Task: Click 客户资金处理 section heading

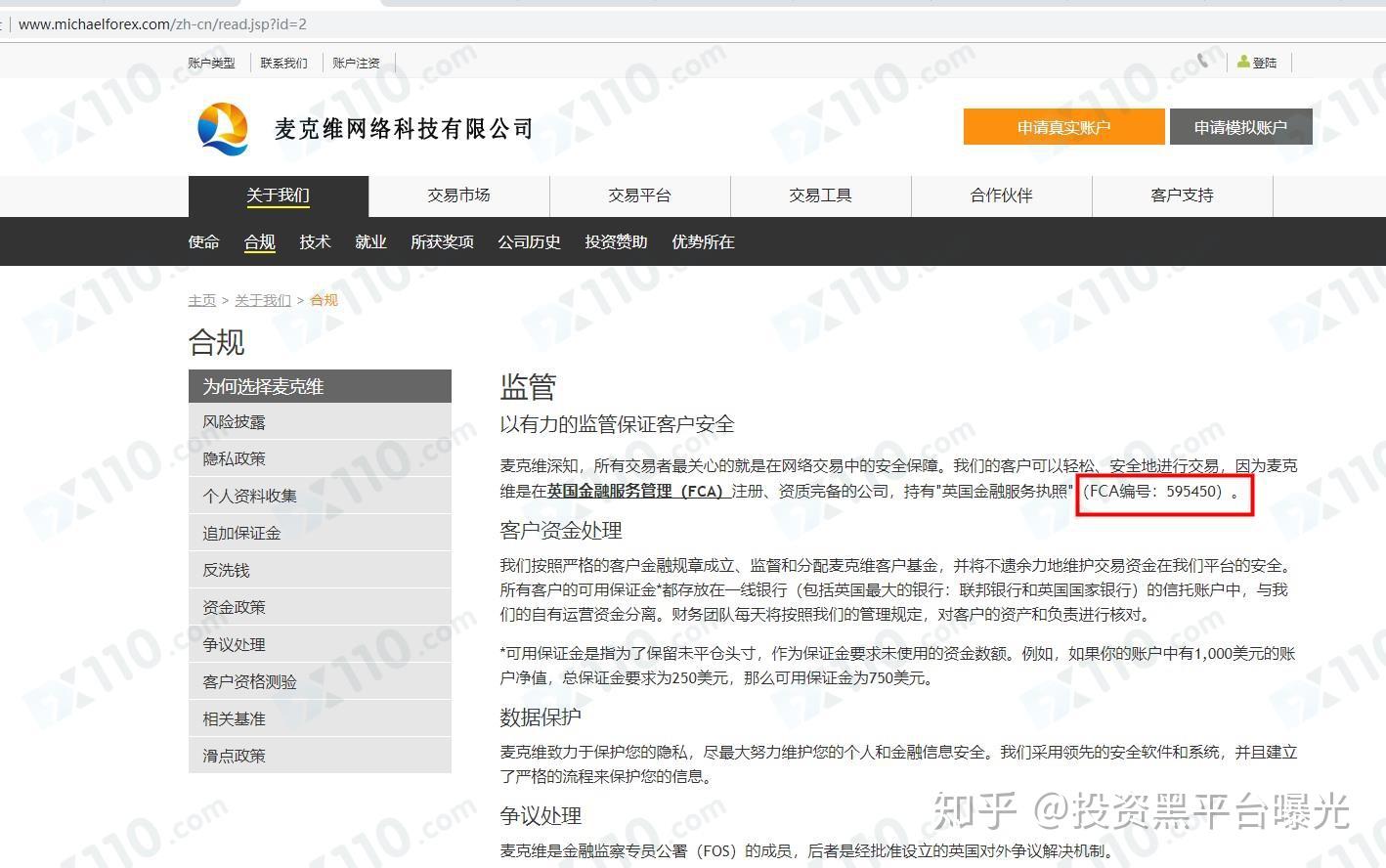Action: coord(561,531)
